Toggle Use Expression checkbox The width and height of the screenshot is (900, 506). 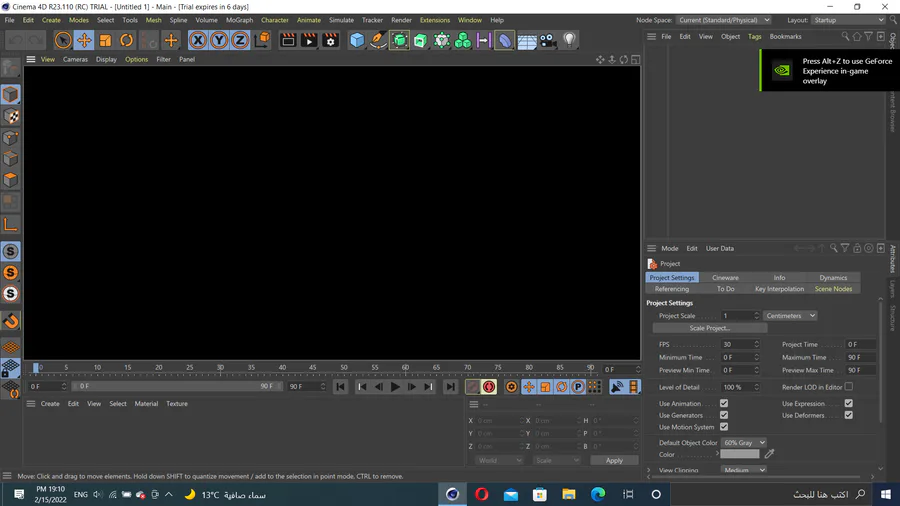coord(848,403)
